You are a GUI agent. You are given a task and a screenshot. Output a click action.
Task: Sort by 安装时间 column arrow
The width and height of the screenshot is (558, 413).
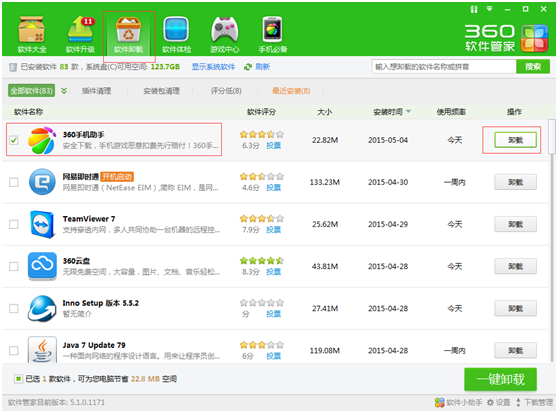pos(408,111)
